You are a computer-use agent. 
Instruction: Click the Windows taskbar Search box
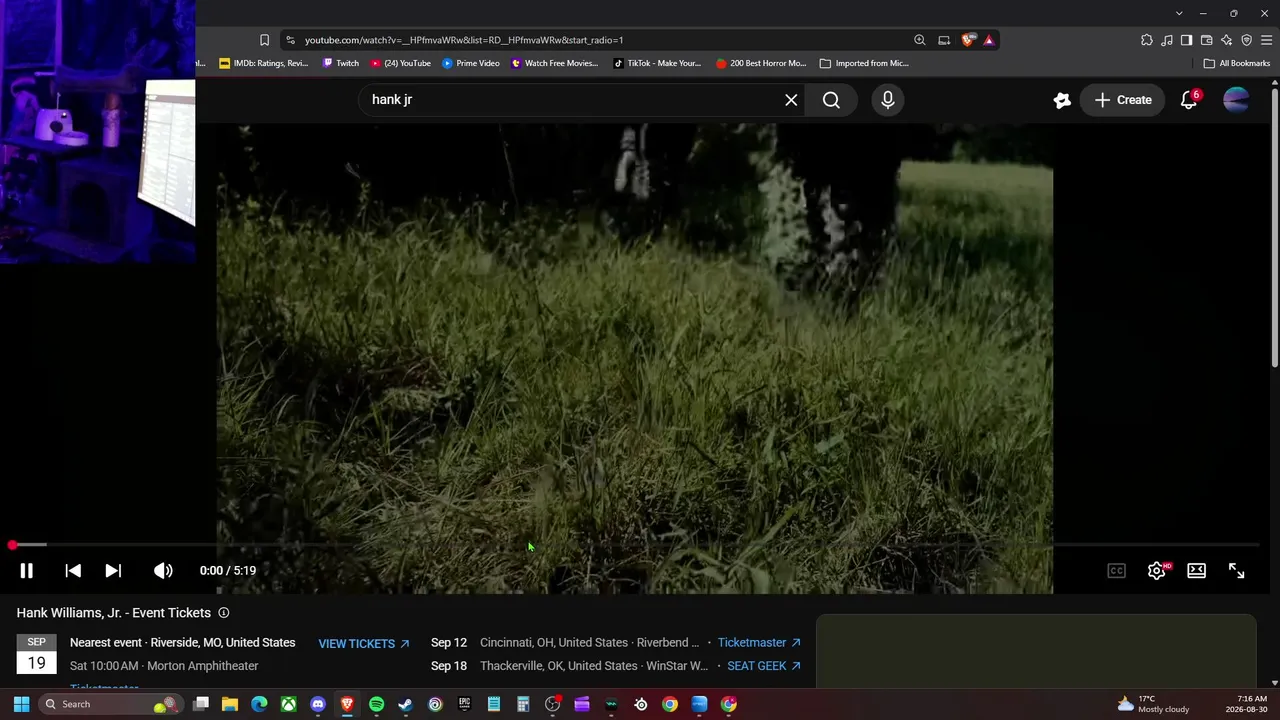(112, 704)
